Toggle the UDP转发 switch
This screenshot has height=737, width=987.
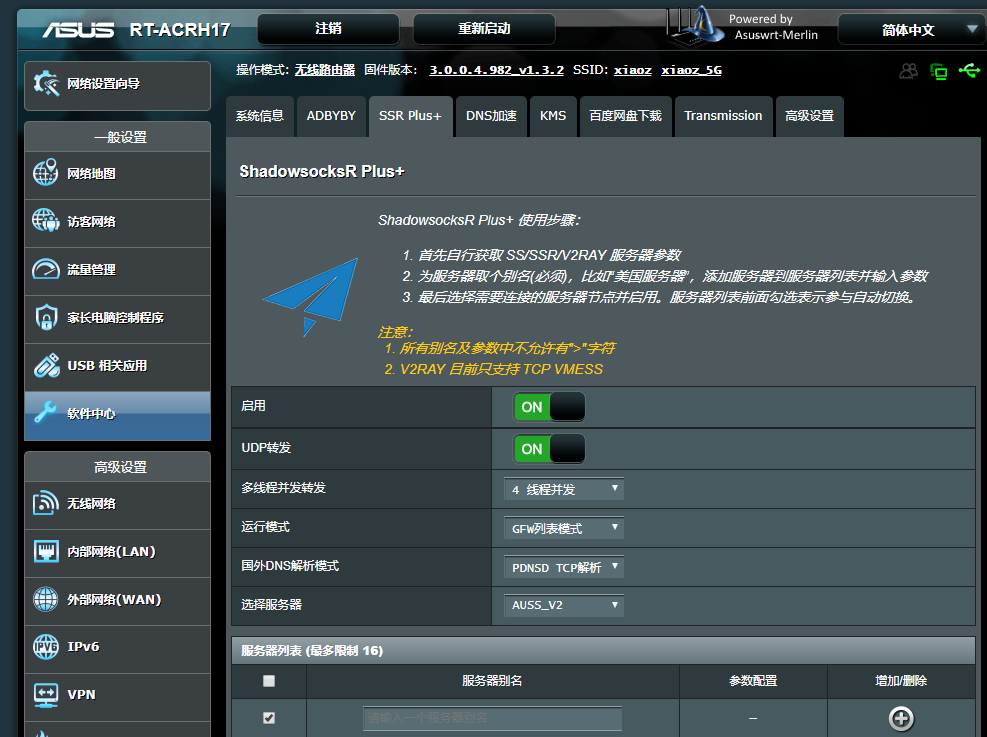pos(549,449)
